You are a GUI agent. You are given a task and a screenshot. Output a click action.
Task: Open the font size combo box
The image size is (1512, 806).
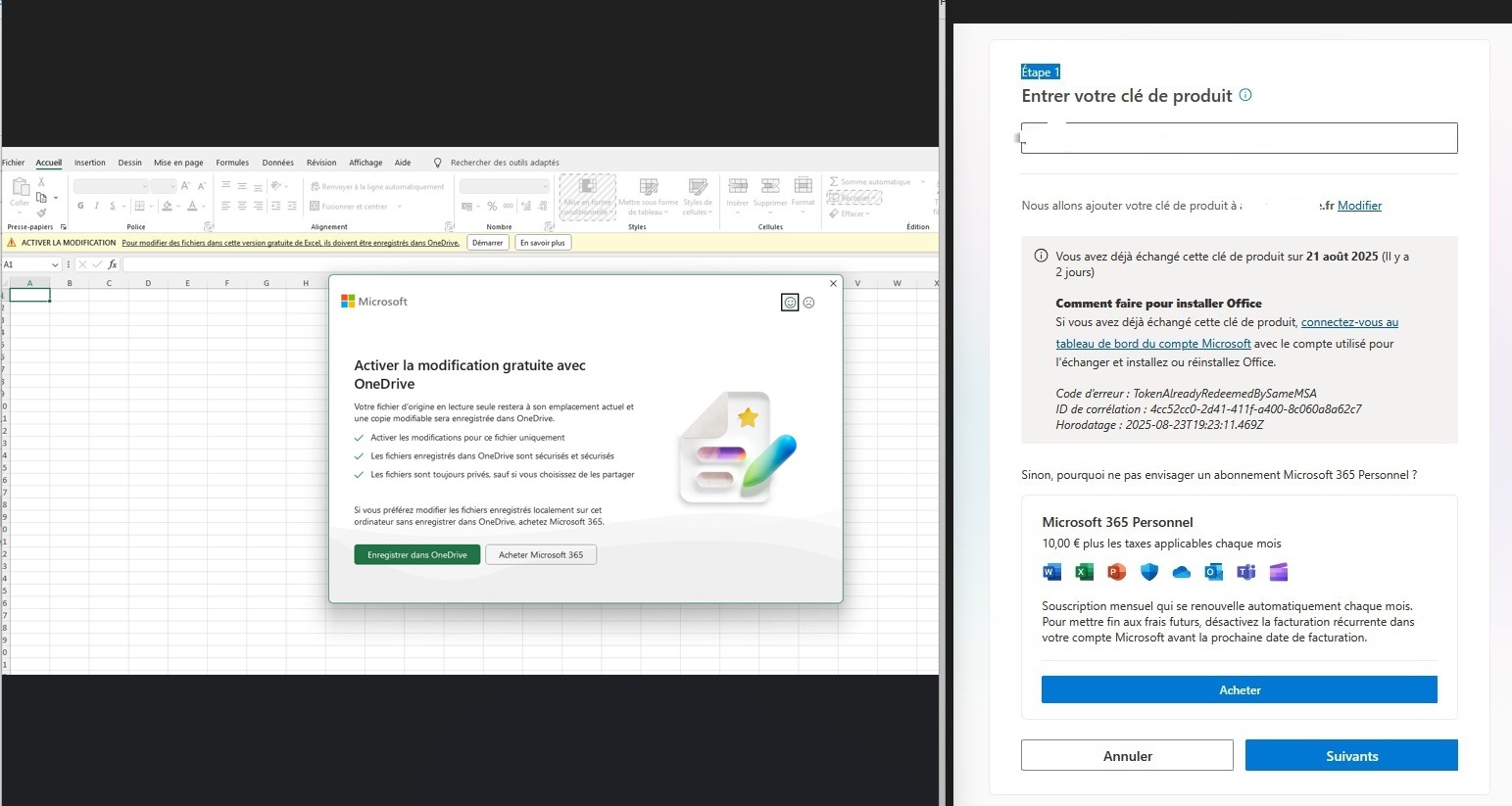tap(164, 186)
